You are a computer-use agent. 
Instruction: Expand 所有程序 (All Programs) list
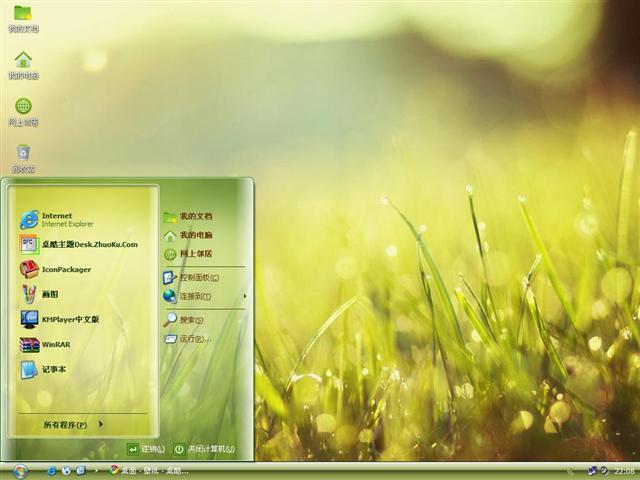(x=72, y=425)
